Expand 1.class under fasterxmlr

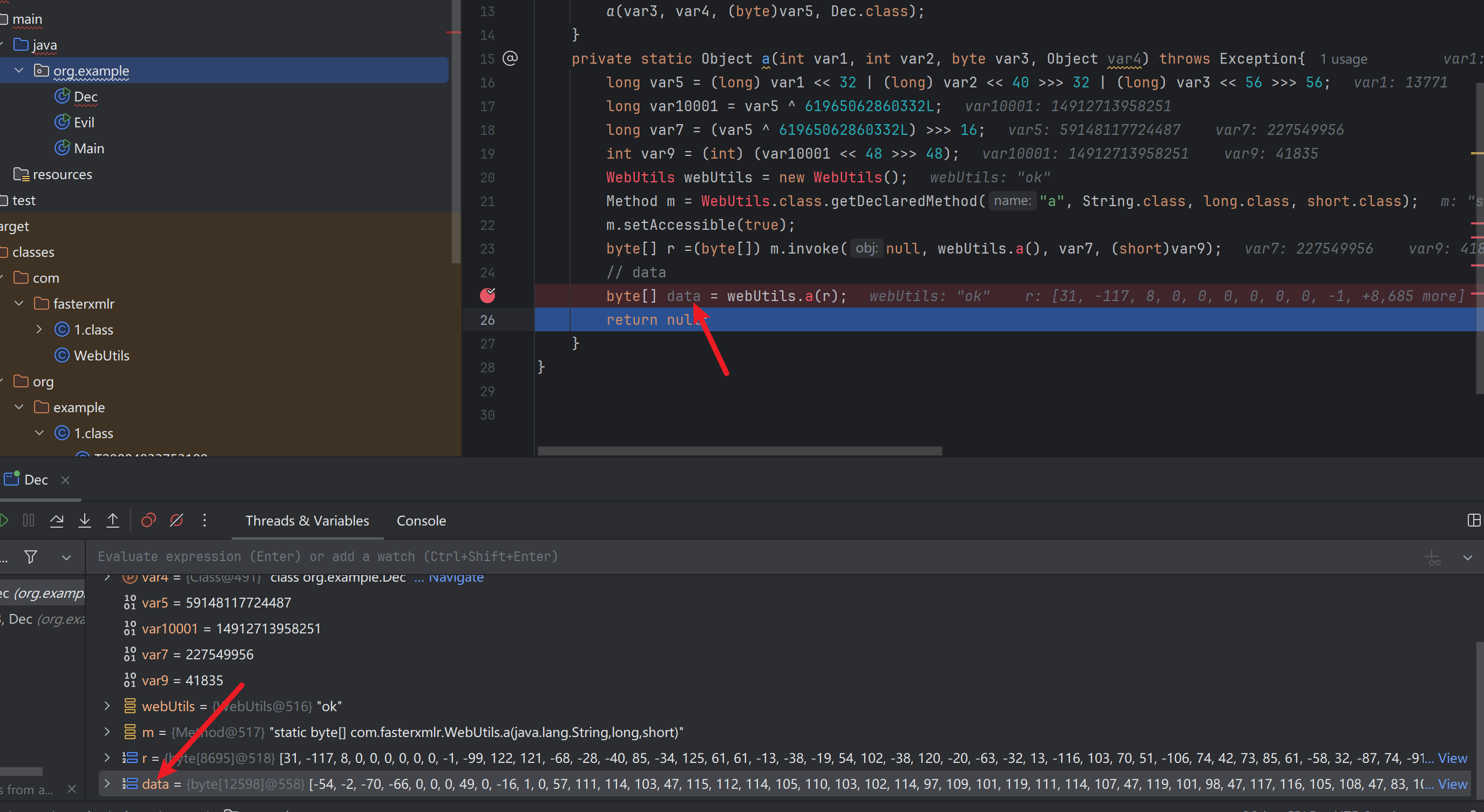tap(39, 330)
